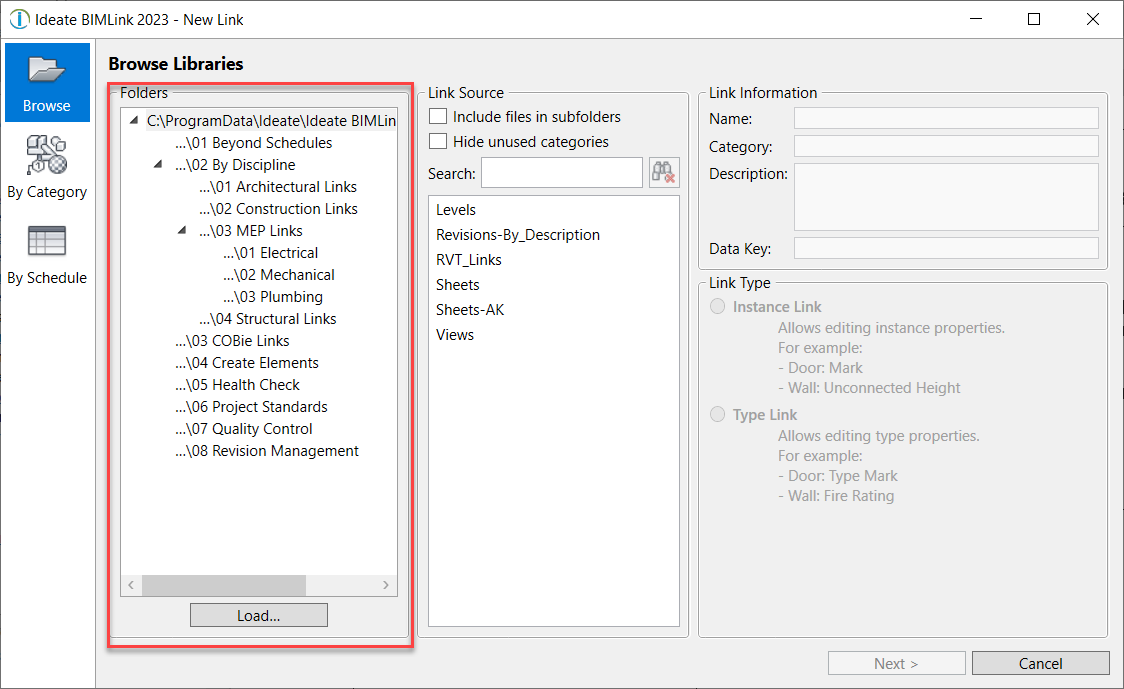Switch to the By Schedule sidebar icon
Image resolution: width=1124 pixels, height=689 pixels.
click(47, 255)
